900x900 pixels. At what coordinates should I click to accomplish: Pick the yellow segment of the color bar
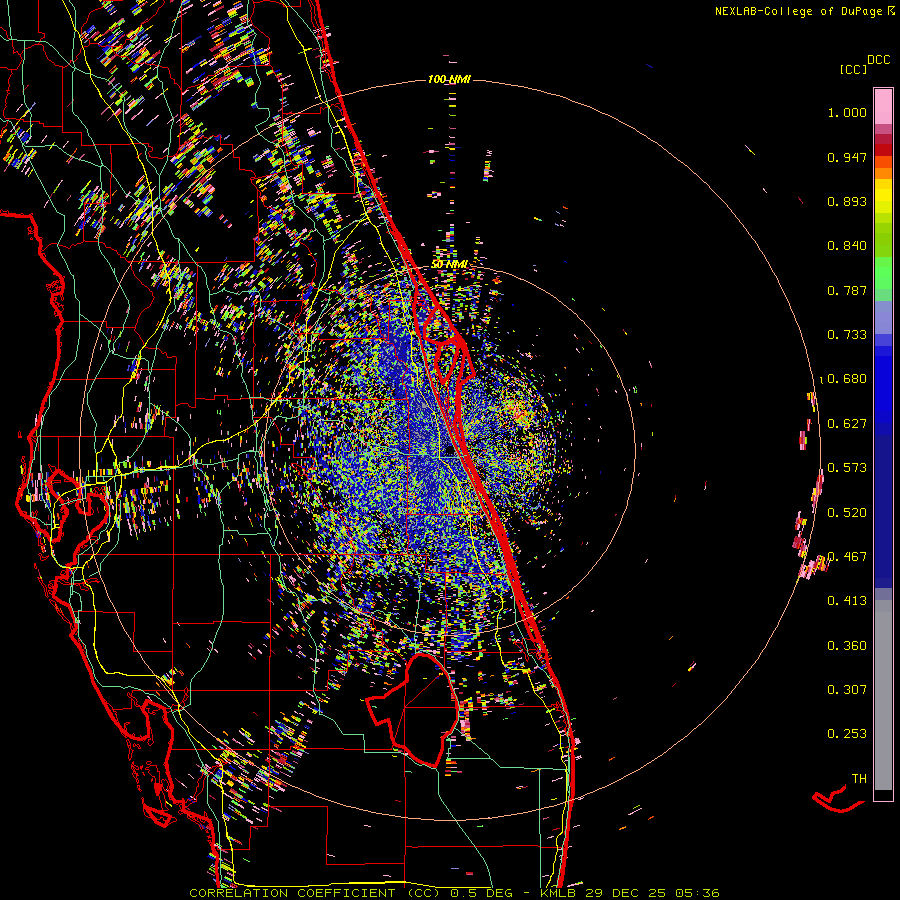click(883, 196)
